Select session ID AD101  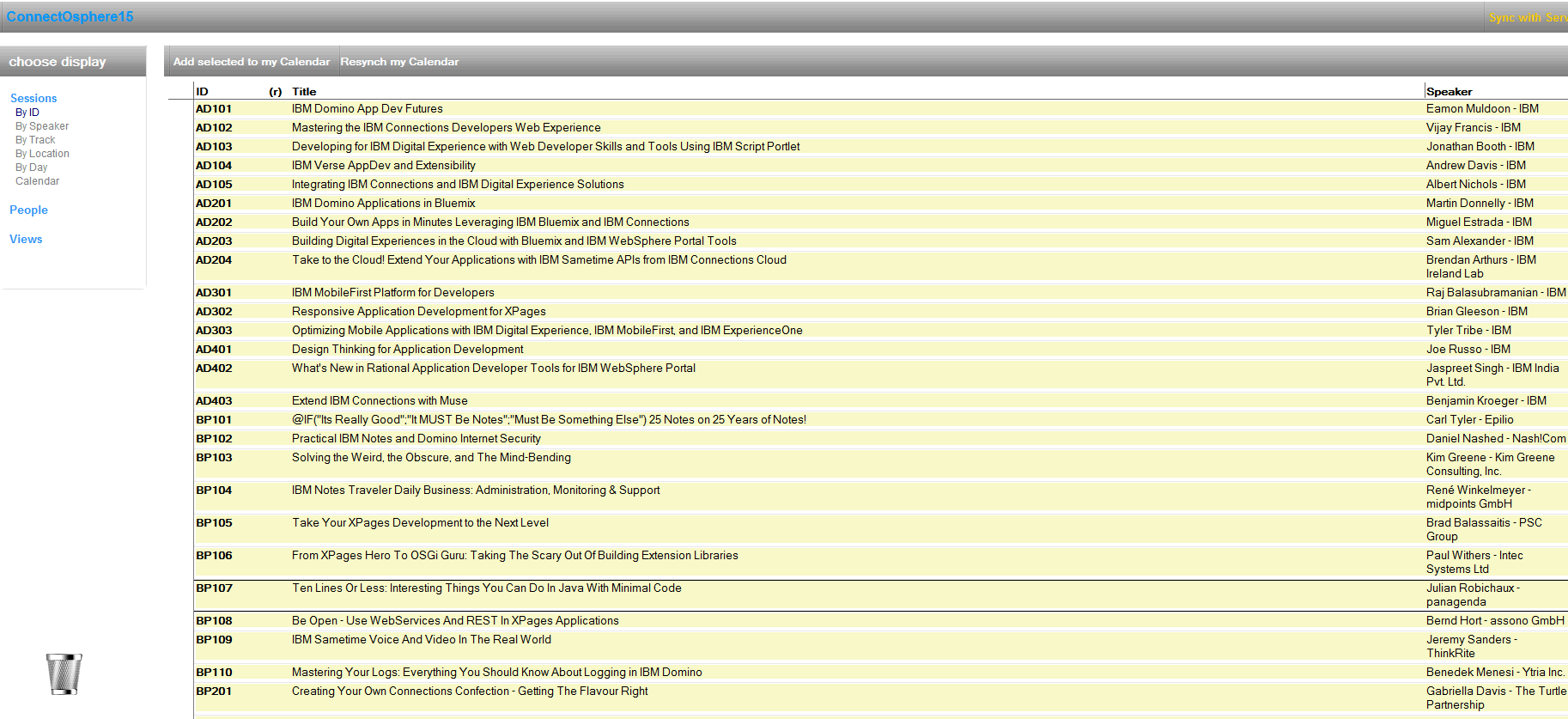[214, 109]
